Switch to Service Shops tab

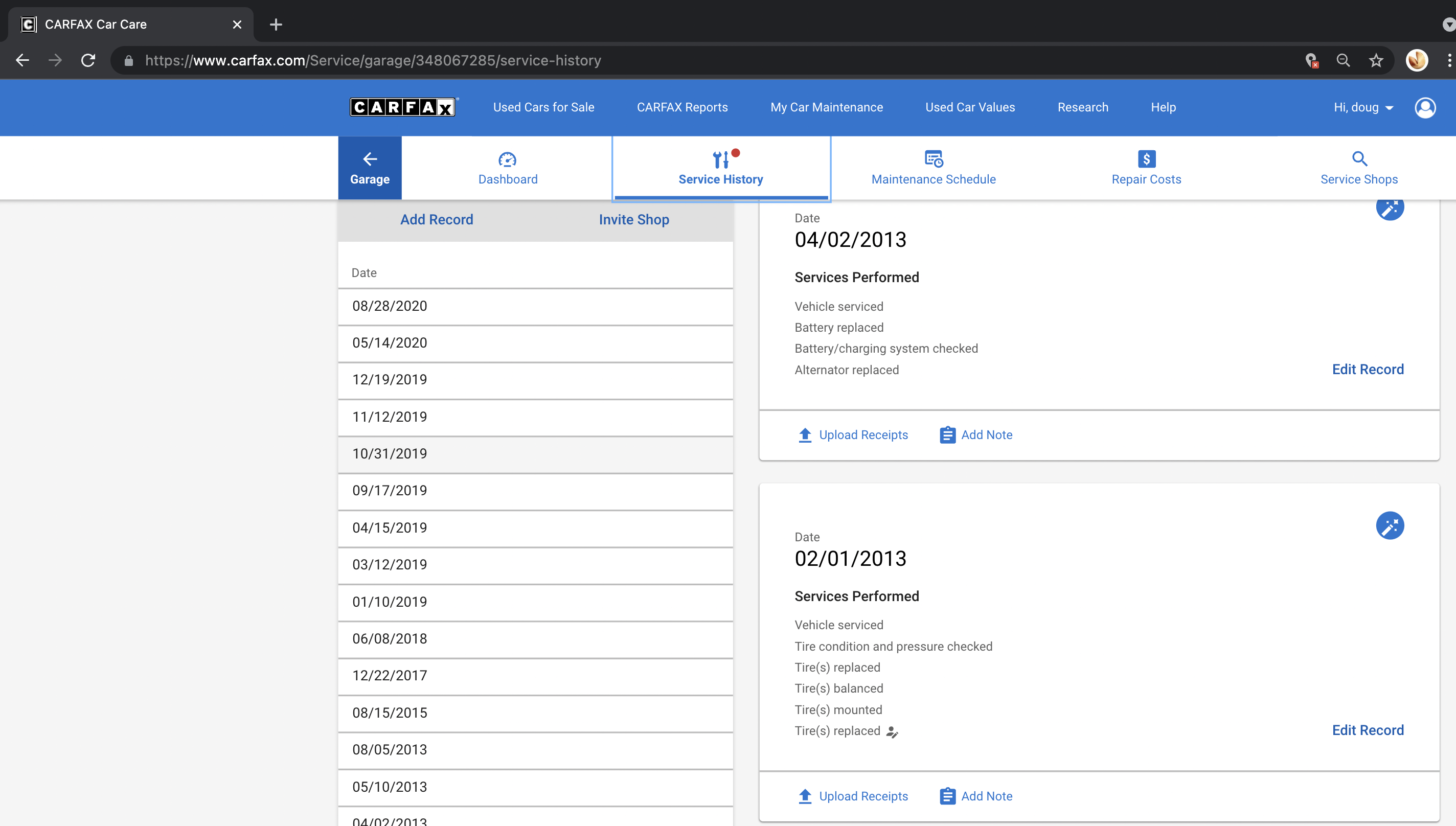(x=1359, y=167)
